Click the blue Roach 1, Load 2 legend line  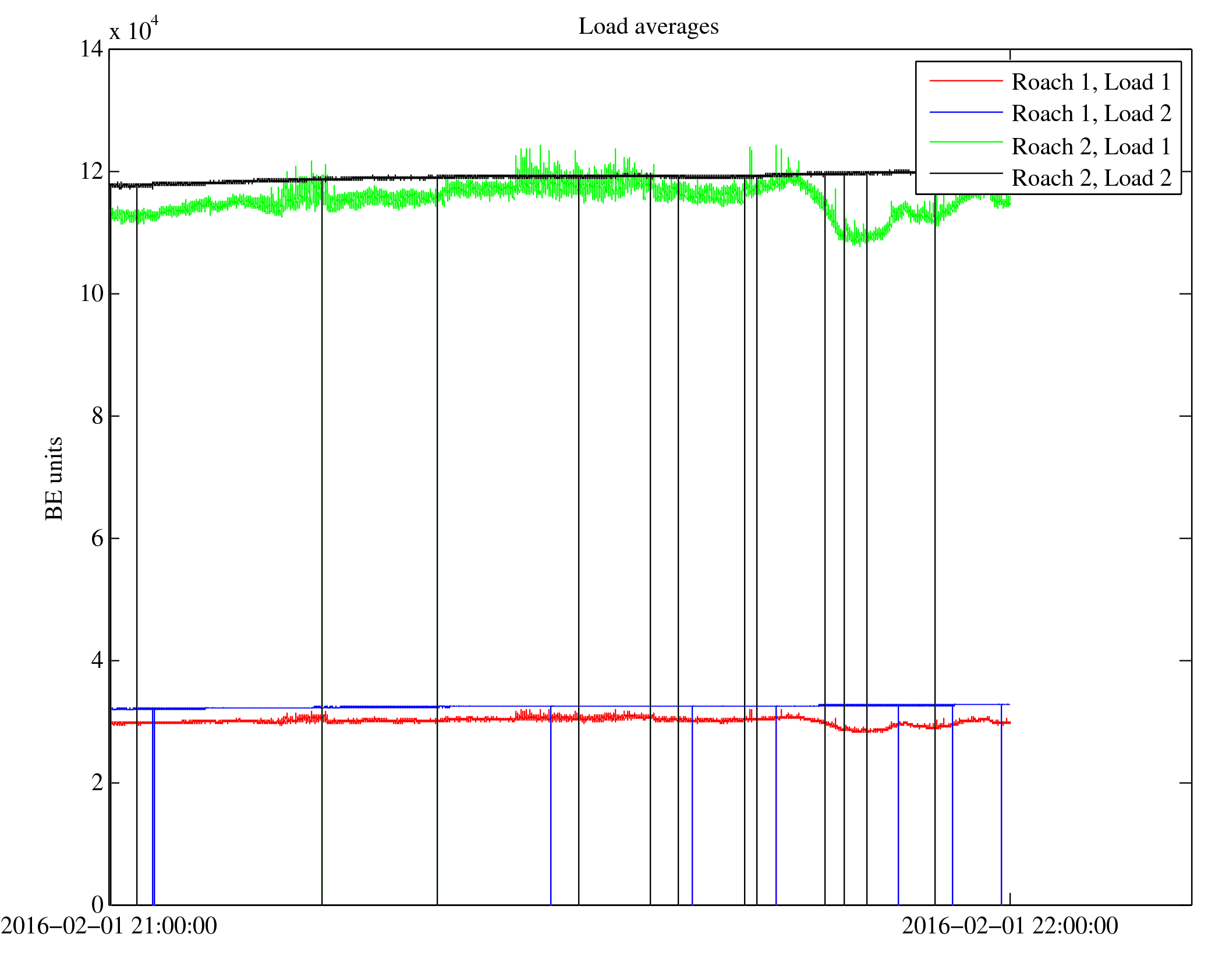tap(966, 112)
